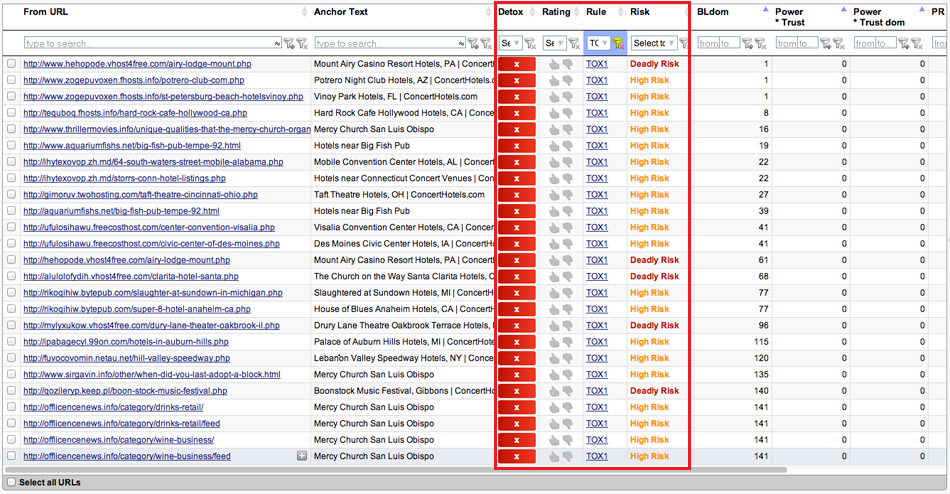The height and width of the screenshot is (494, 950).
Task: Toggle red Detox X for drinks-retail/feed row
Action: [517, 424]
